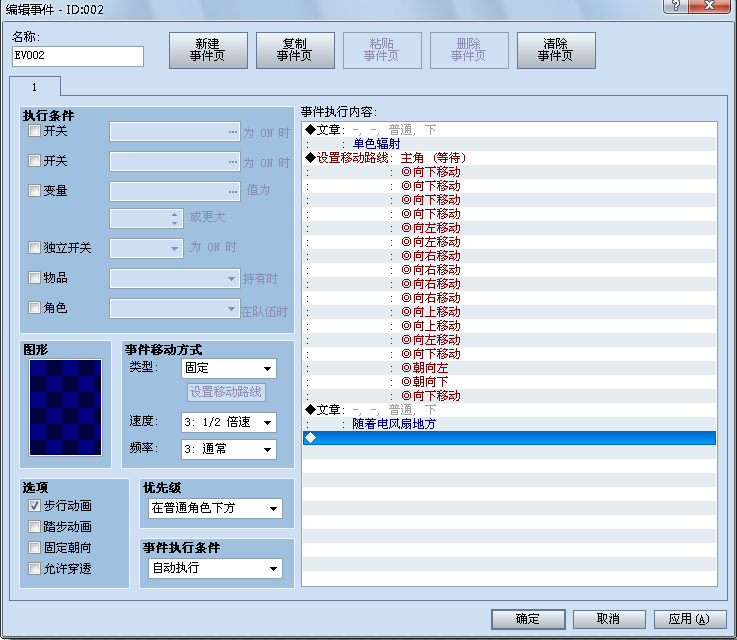This screenshot has height=640, width=737.
Task: Open the 类型 dropdown showing 固定
Action: 229,368
